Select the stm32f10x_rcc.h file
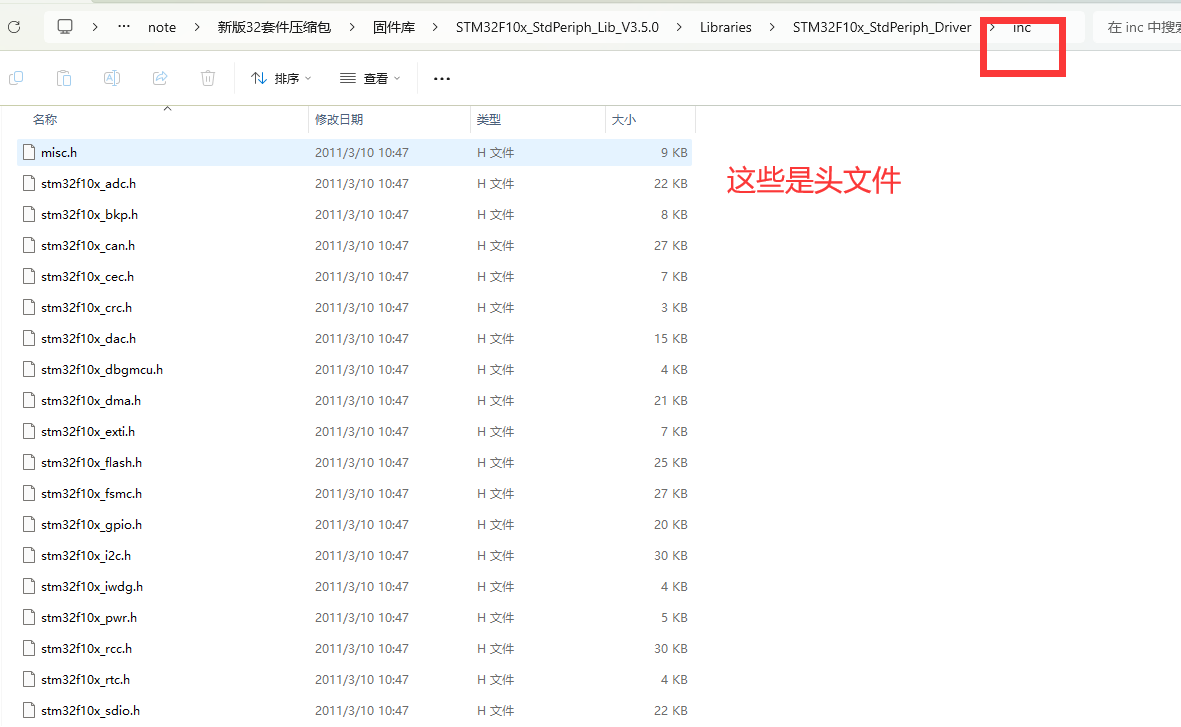This screenshot has width=1181, height=727. click(x=354, y=649)
